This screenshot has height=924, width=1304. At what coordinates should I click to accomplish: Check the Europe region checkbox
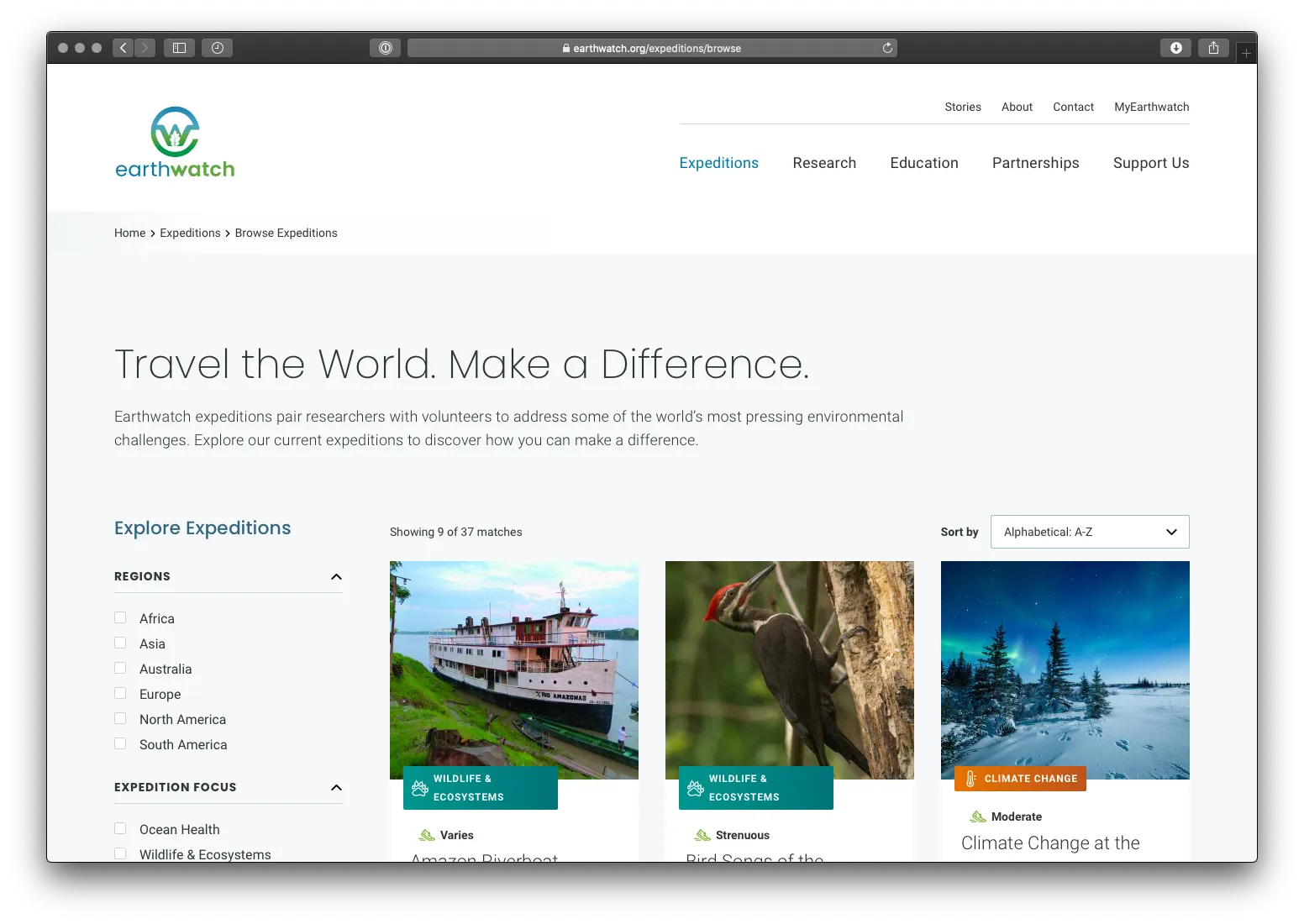pyautogui.click(x=120, y=693)
